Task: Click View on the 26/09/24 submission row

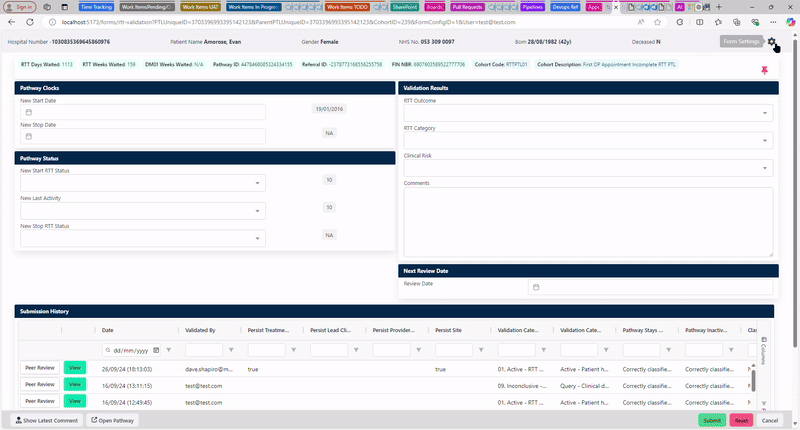Action: [x=75, y=368]
